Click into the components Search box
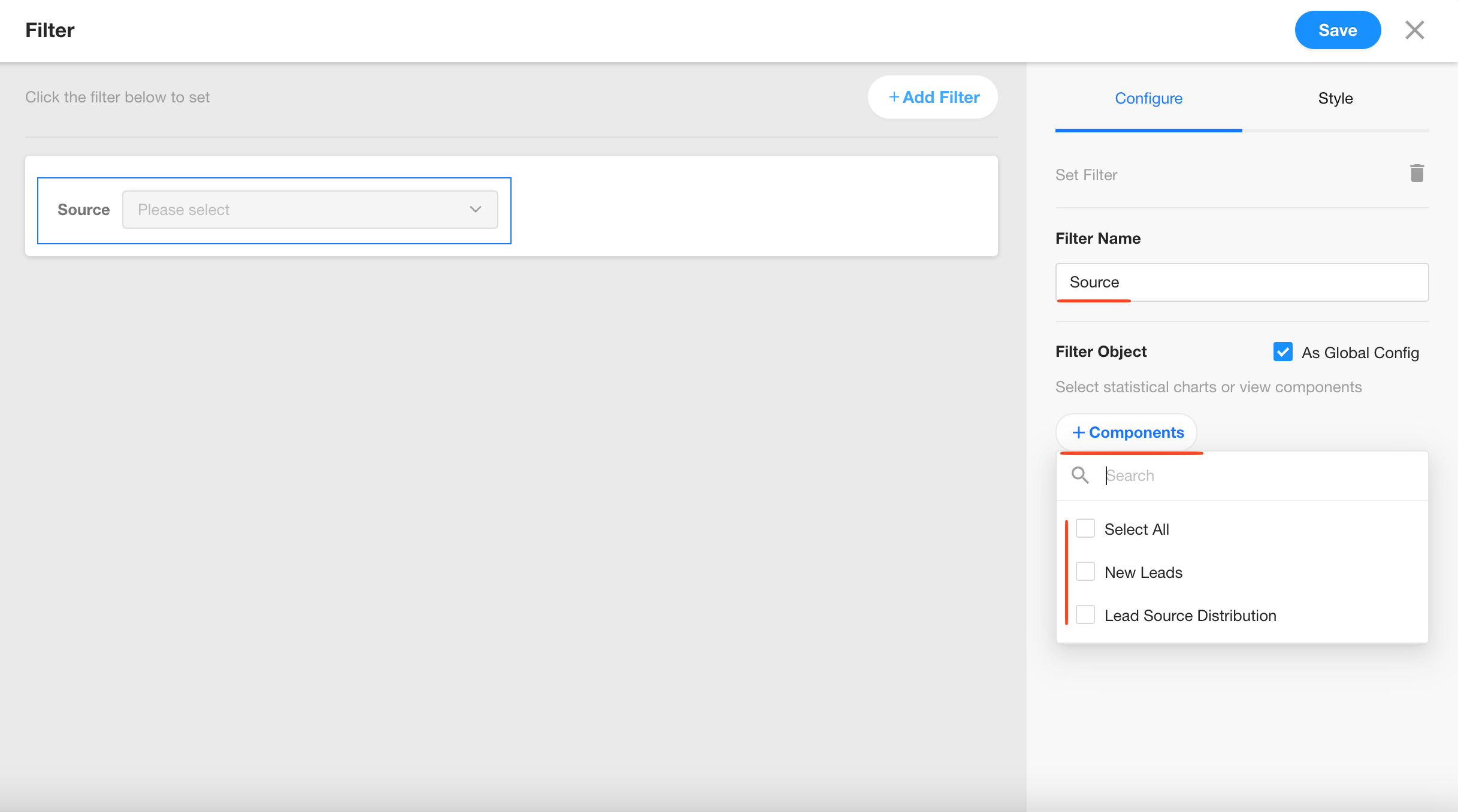 [x=1258, y=475]
